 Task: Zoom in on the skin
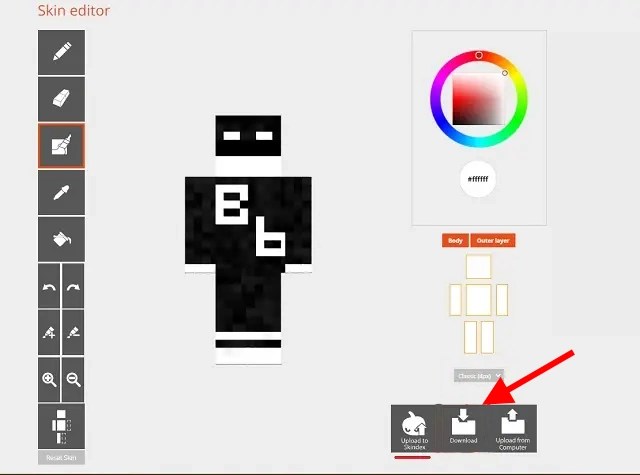pos(49,380)
